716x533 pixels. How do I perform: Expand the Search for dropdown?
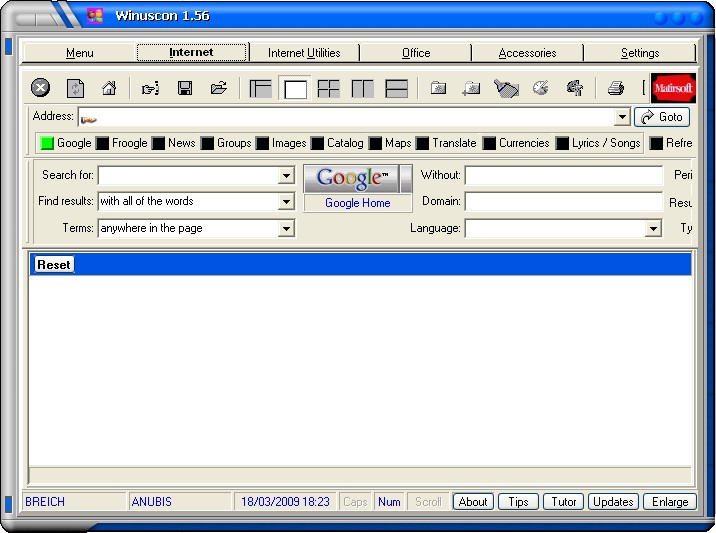[286, 175]
